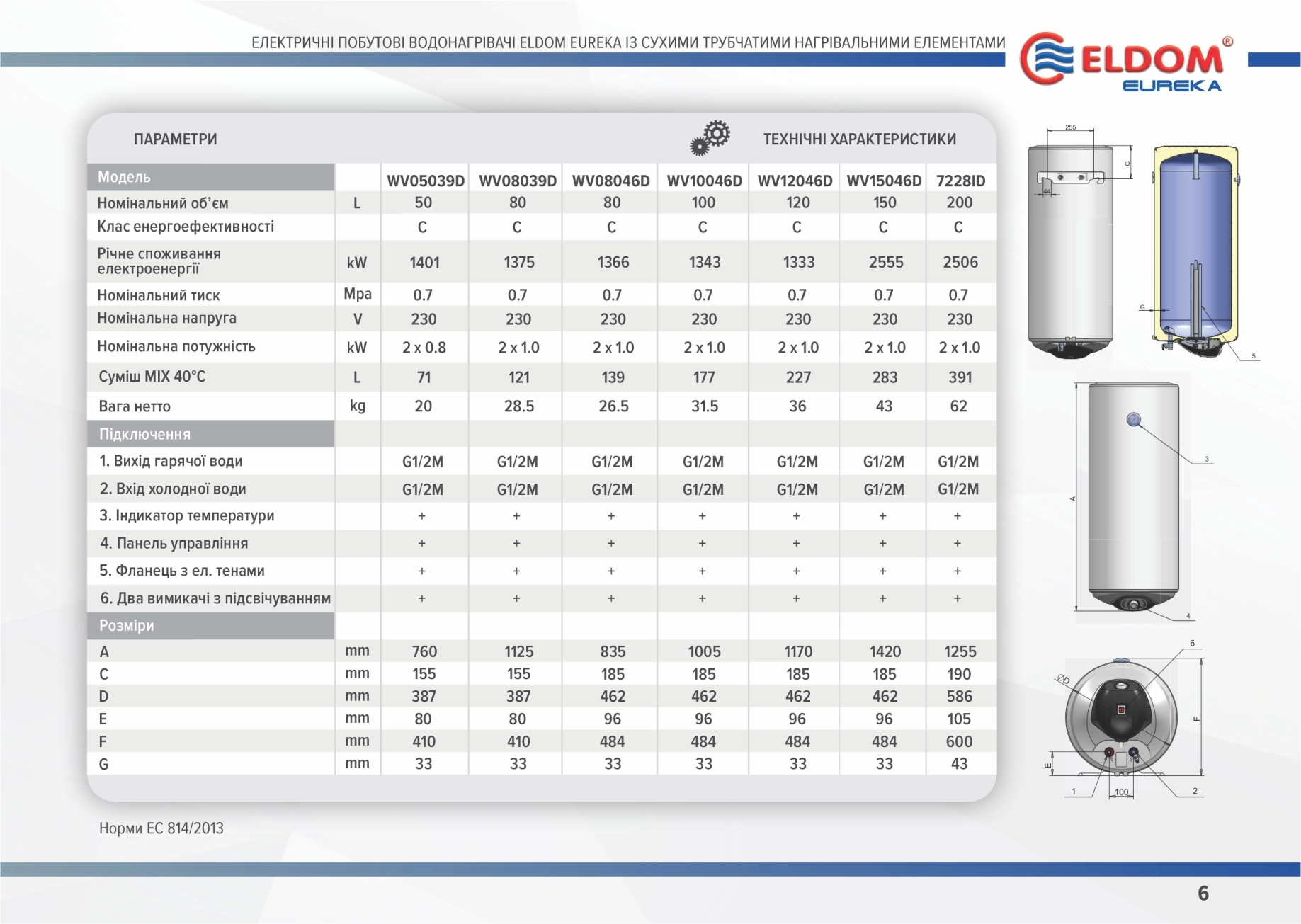This screenshot has height=924, width=1301.
Task: Click the rear-view heater drawing with mounting bracket
Action: 1070,251
